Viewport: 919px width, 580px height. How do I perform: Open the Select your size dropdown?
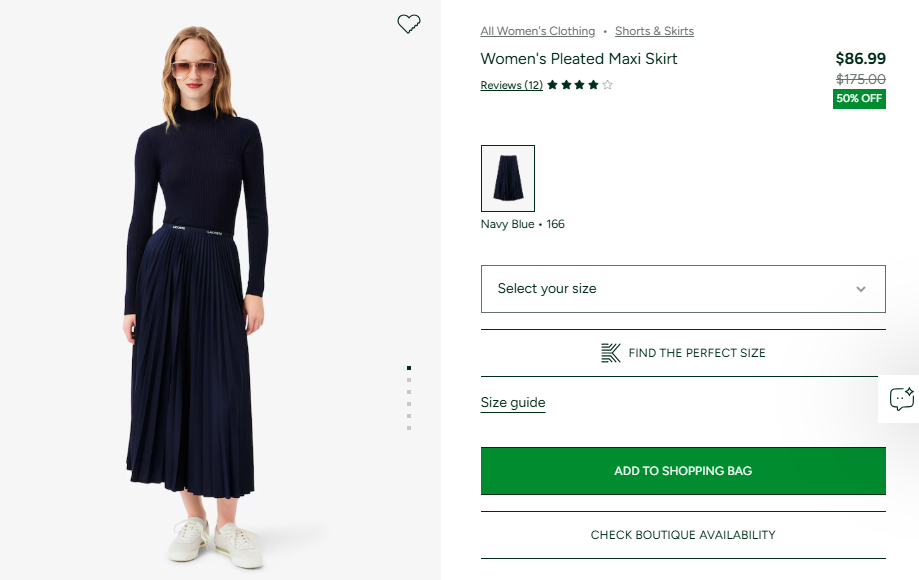click(683, 289)
